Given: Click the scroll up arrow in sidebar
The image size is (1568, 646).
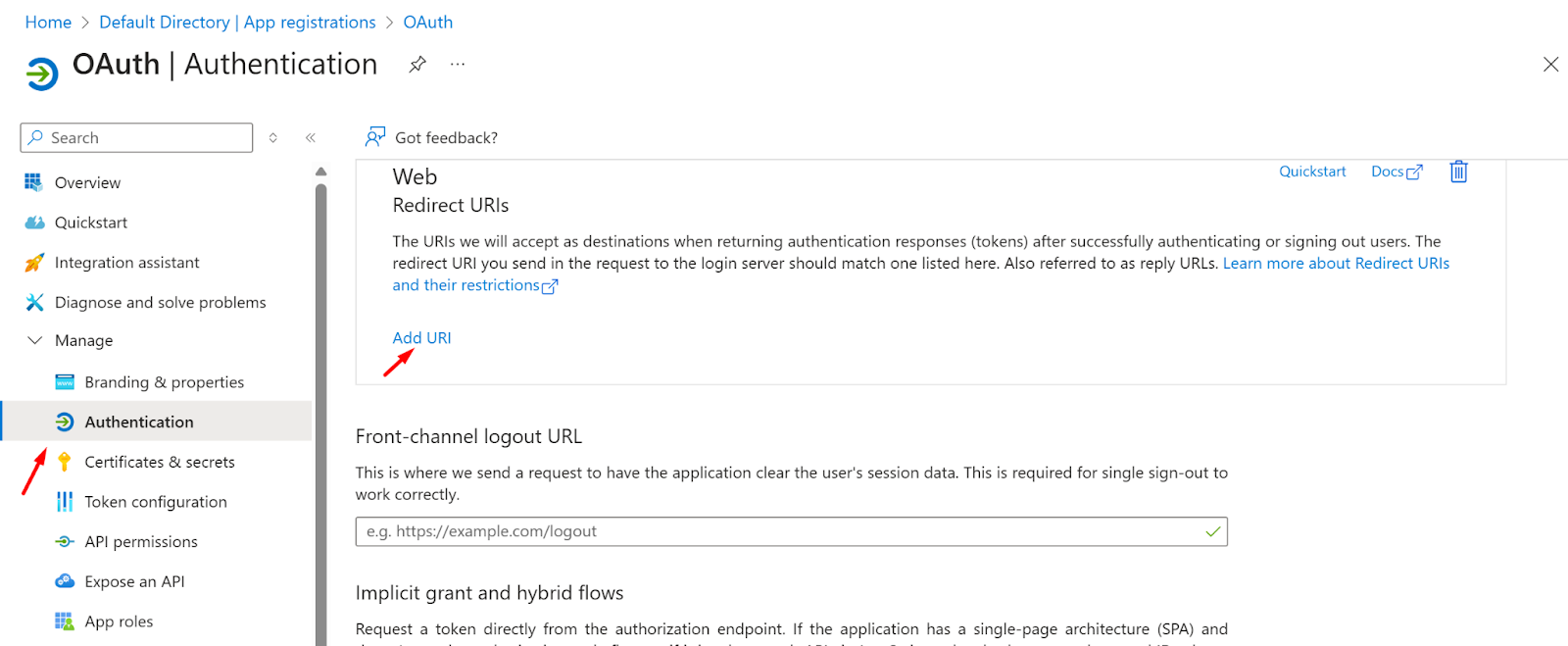Looking at the screenshot, I should pos(320,172).
